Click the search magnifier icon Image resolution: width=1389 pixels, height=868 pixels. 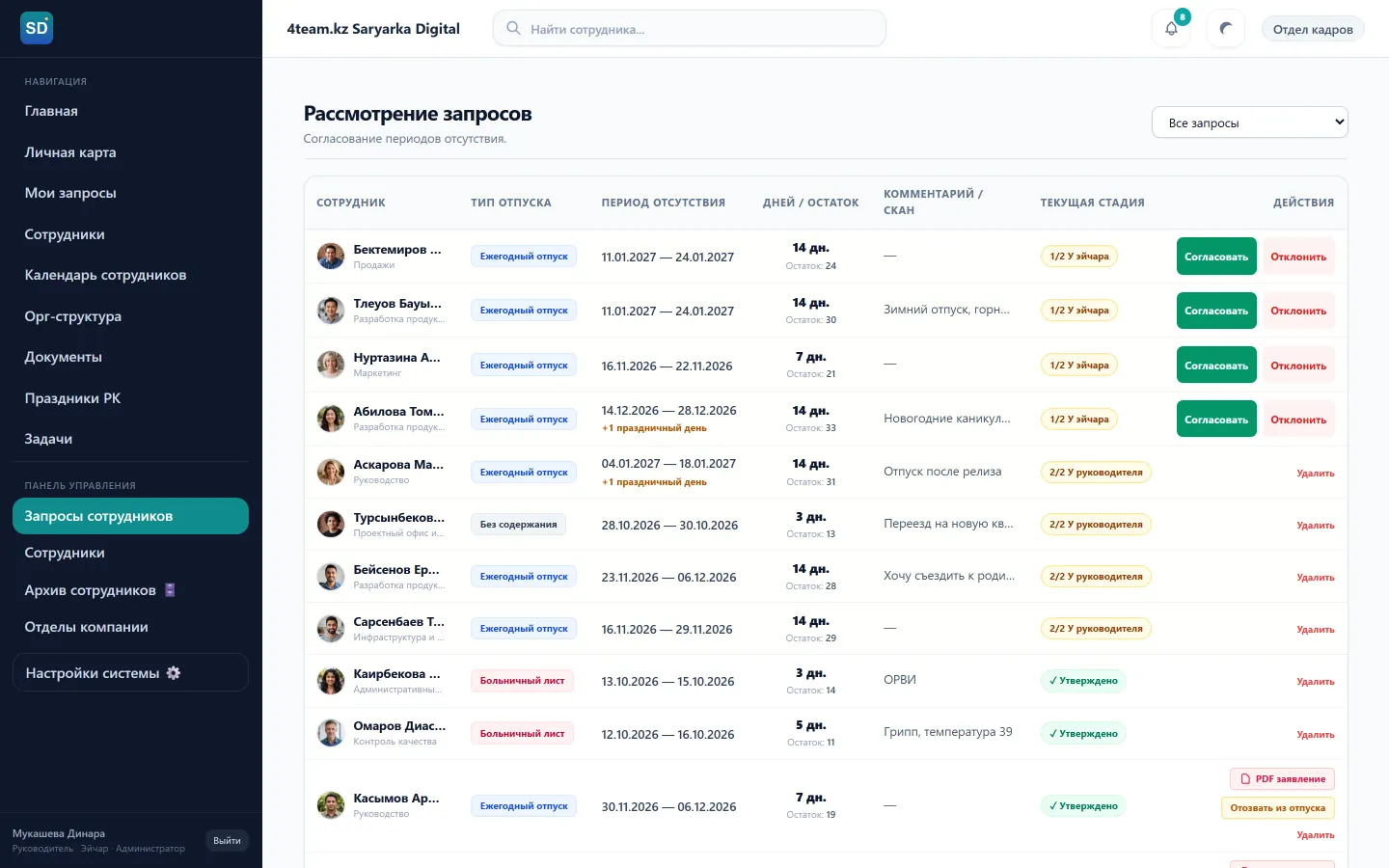(x=514, y=29)
